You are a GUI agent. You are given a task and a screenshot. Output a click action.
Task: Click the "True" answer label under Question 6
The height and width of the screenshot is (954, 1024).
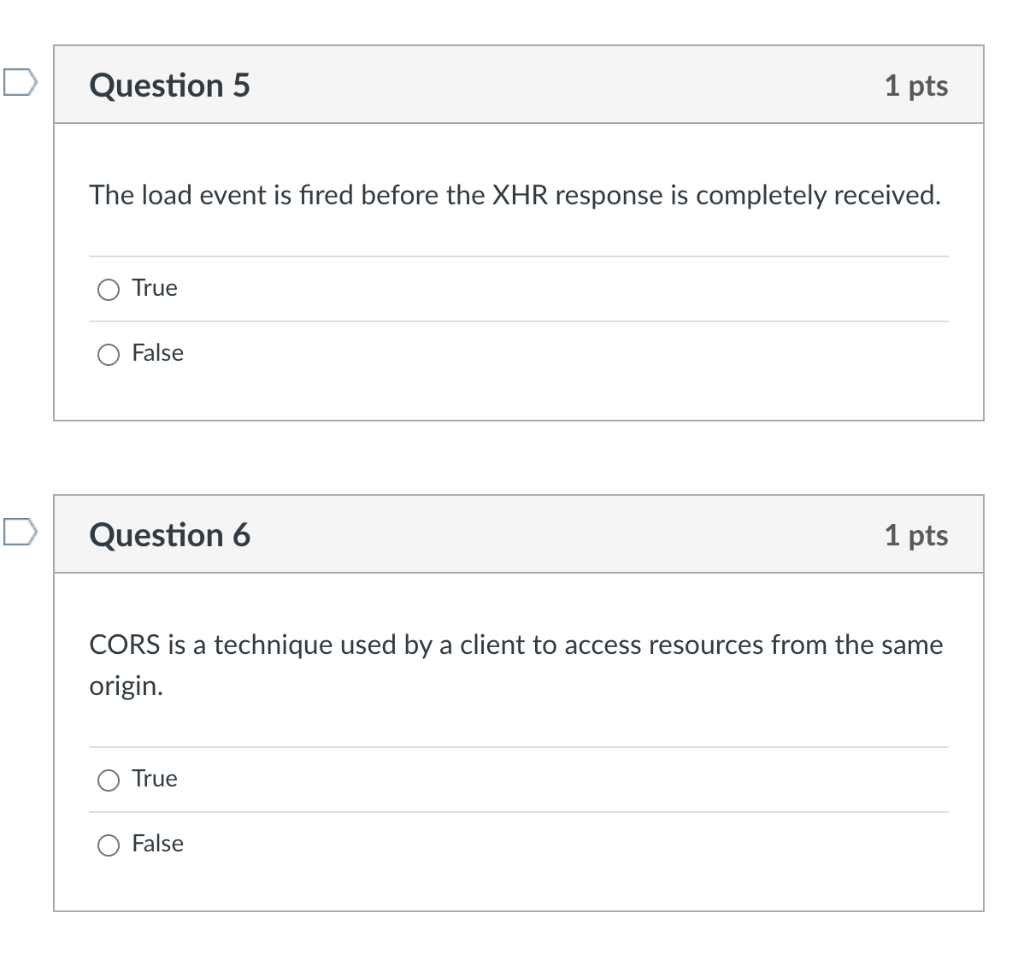155,778
